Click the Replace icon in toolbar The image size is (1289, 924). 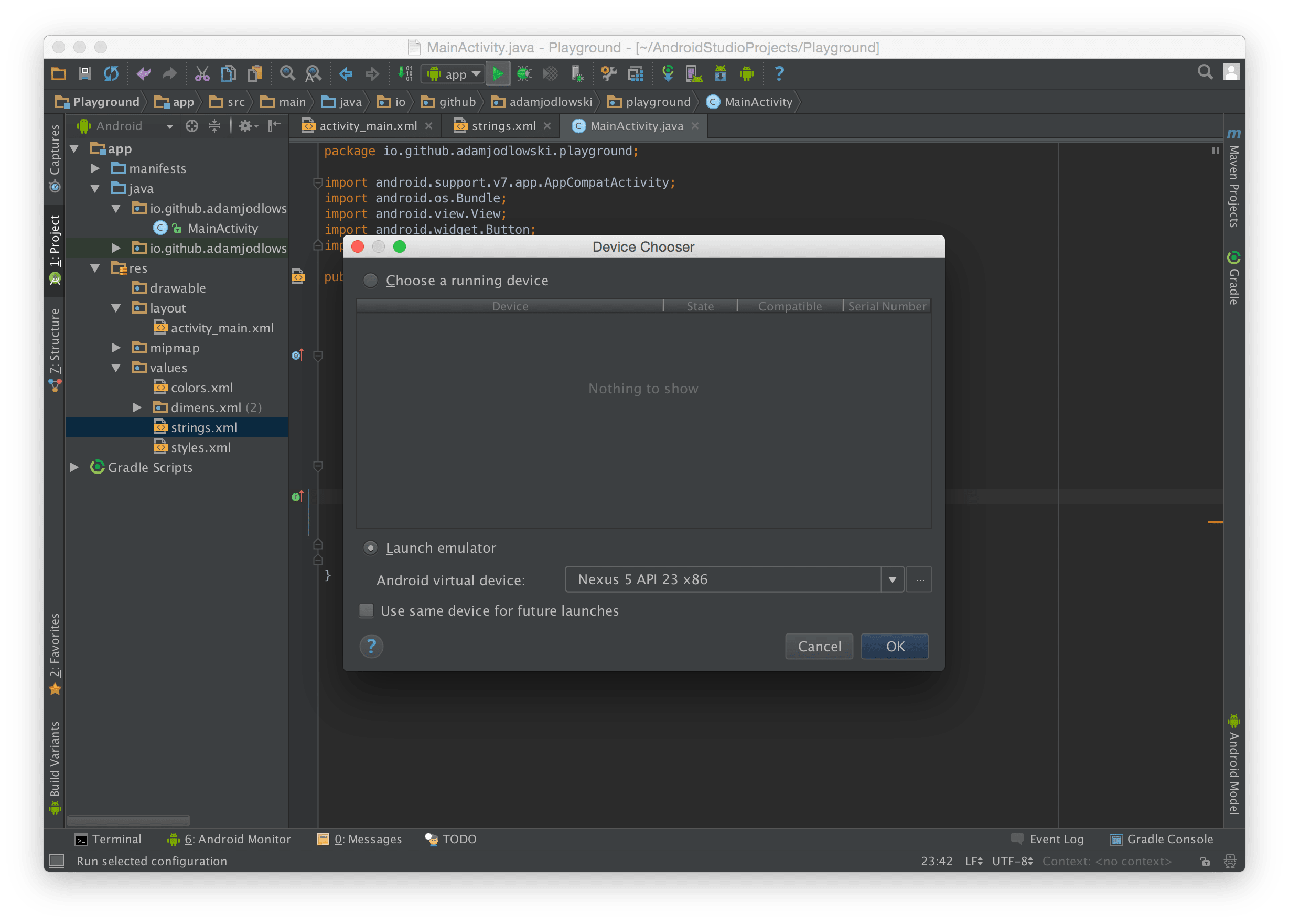tap(313, 73)
